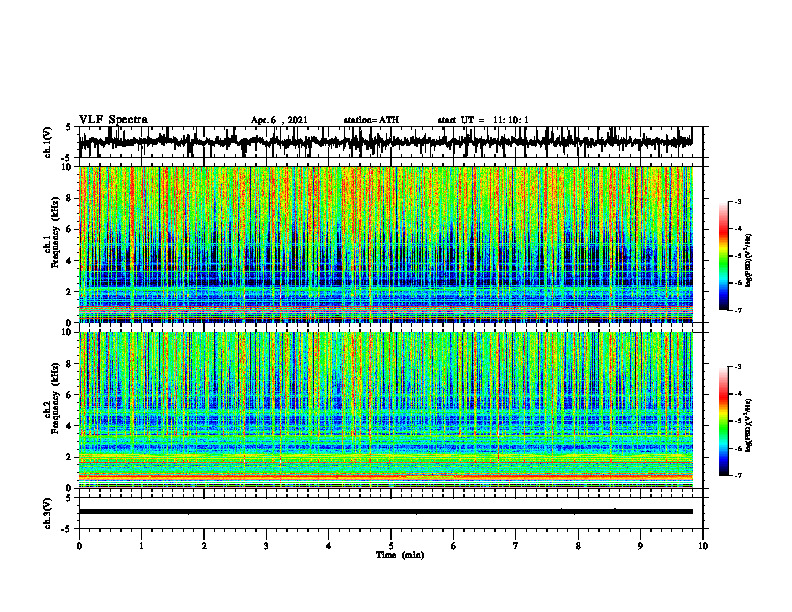
Task: Click the "ch.1(V)" waveform axis label
Action: (48, 142)
